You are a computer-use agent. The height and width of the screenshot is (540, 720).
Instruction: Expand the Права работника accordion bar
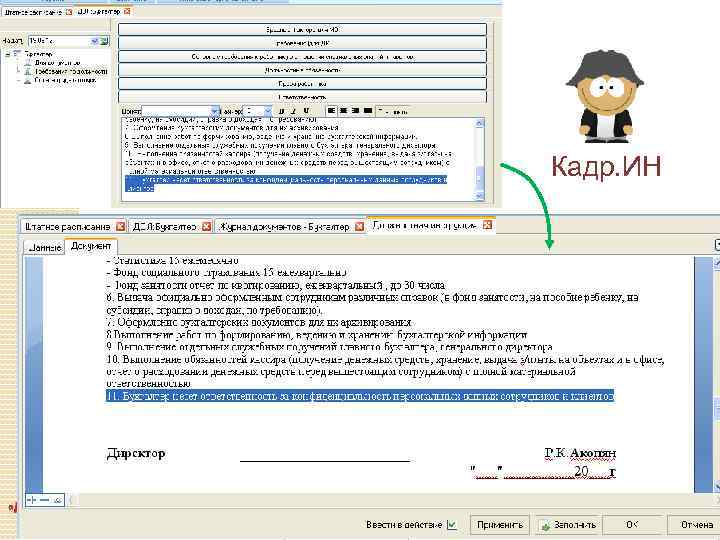(x=302, y=84)
